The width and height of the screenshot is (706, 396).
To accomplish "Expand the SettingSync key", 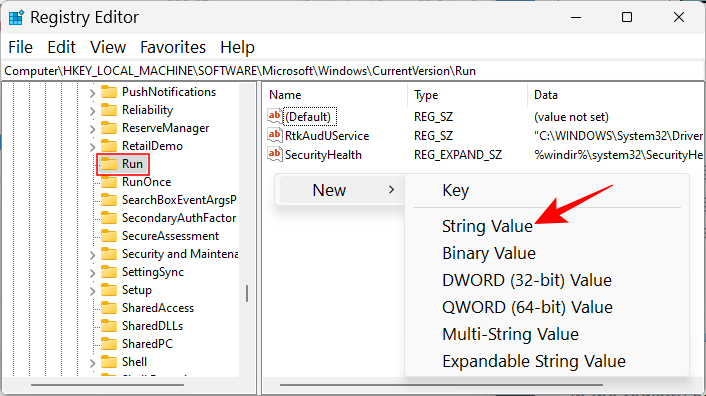I will point(92,273).
